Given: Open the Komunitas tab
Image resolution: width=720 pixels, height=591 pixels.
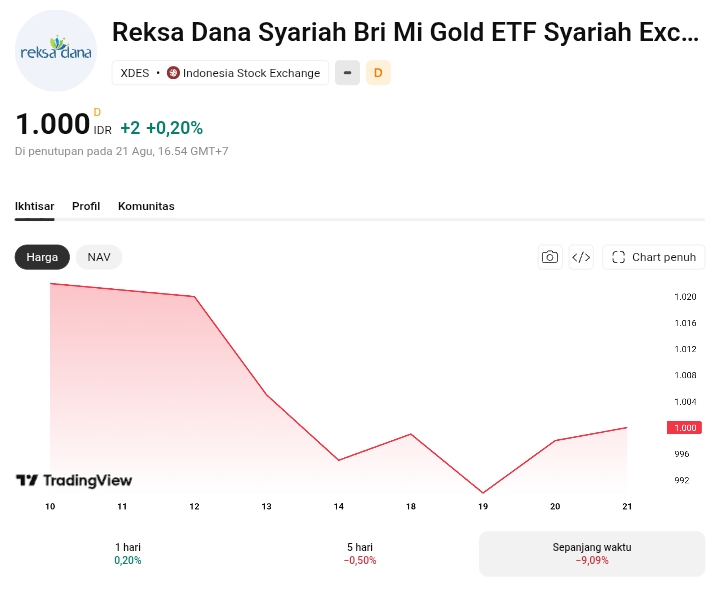Looking at the screenshot, I should (x=146, y=206).
